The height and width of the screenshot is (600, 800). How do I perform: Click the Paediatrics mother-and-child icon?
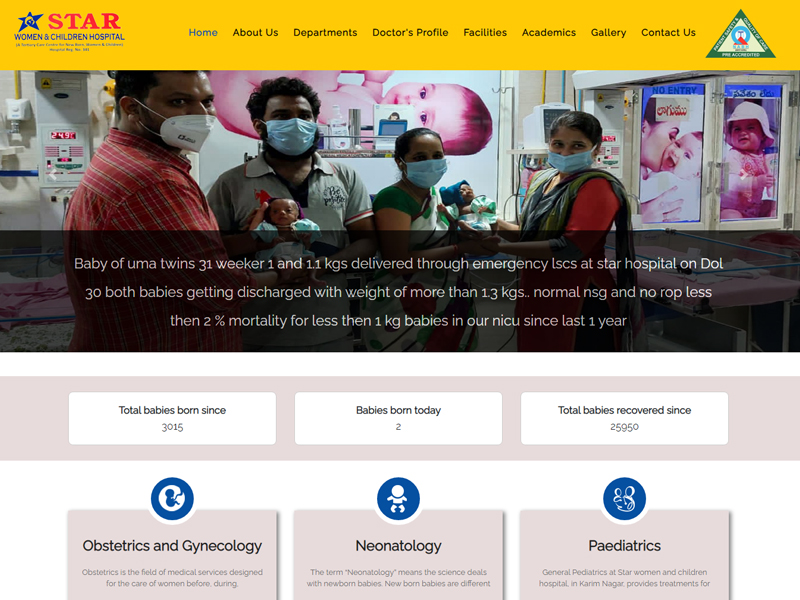(624, 498)
